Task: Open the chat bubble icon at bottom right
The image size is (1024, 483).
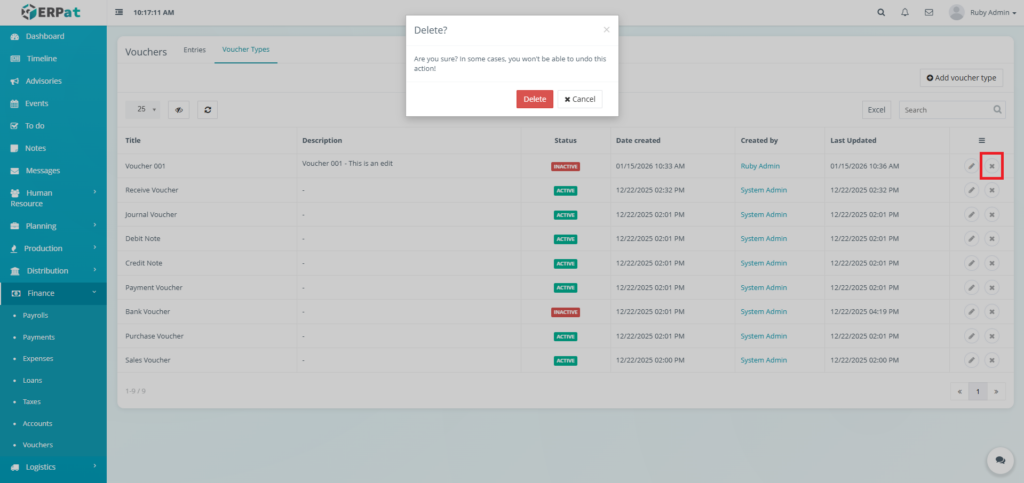Action: tap(999, 459)
